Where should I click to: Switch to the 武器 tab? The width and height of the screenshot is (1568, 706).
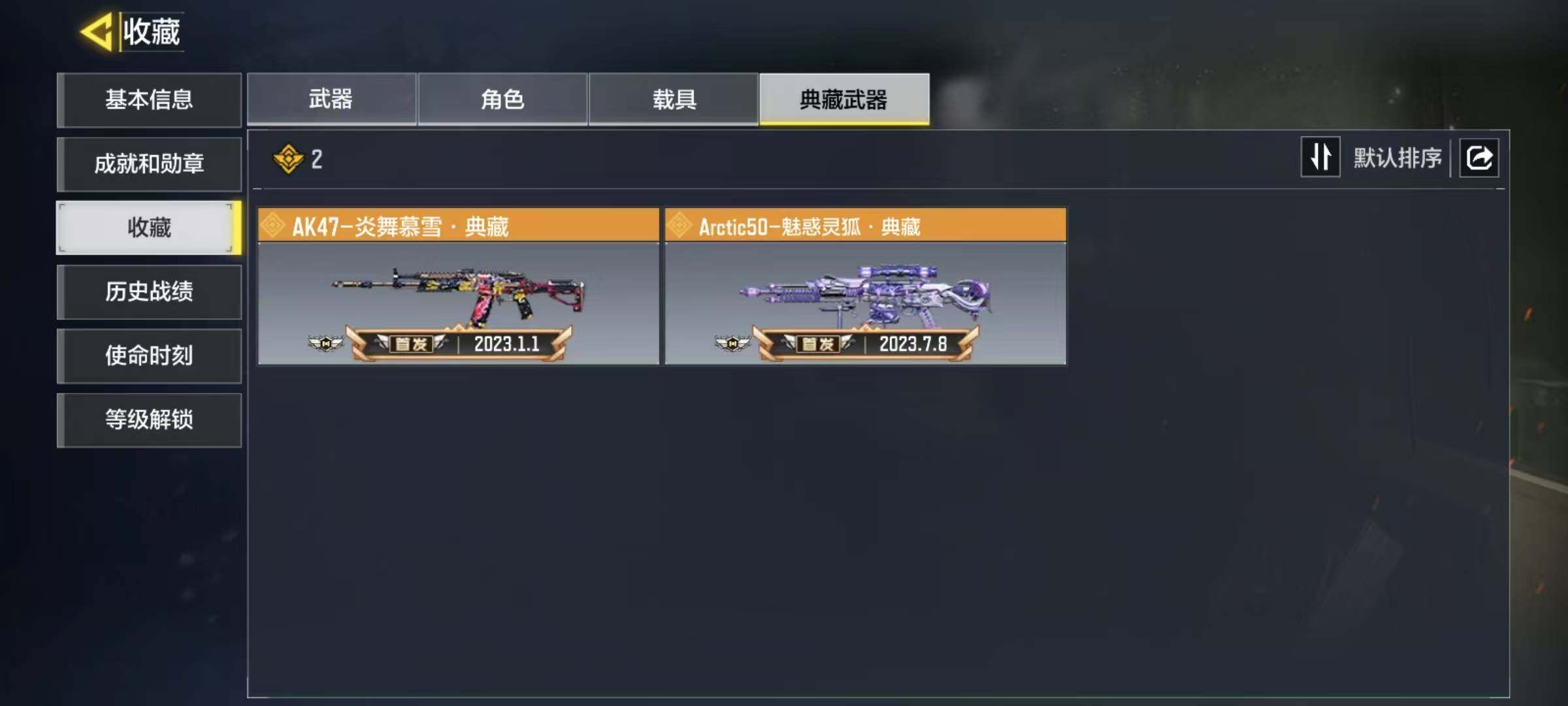point(331,99)
